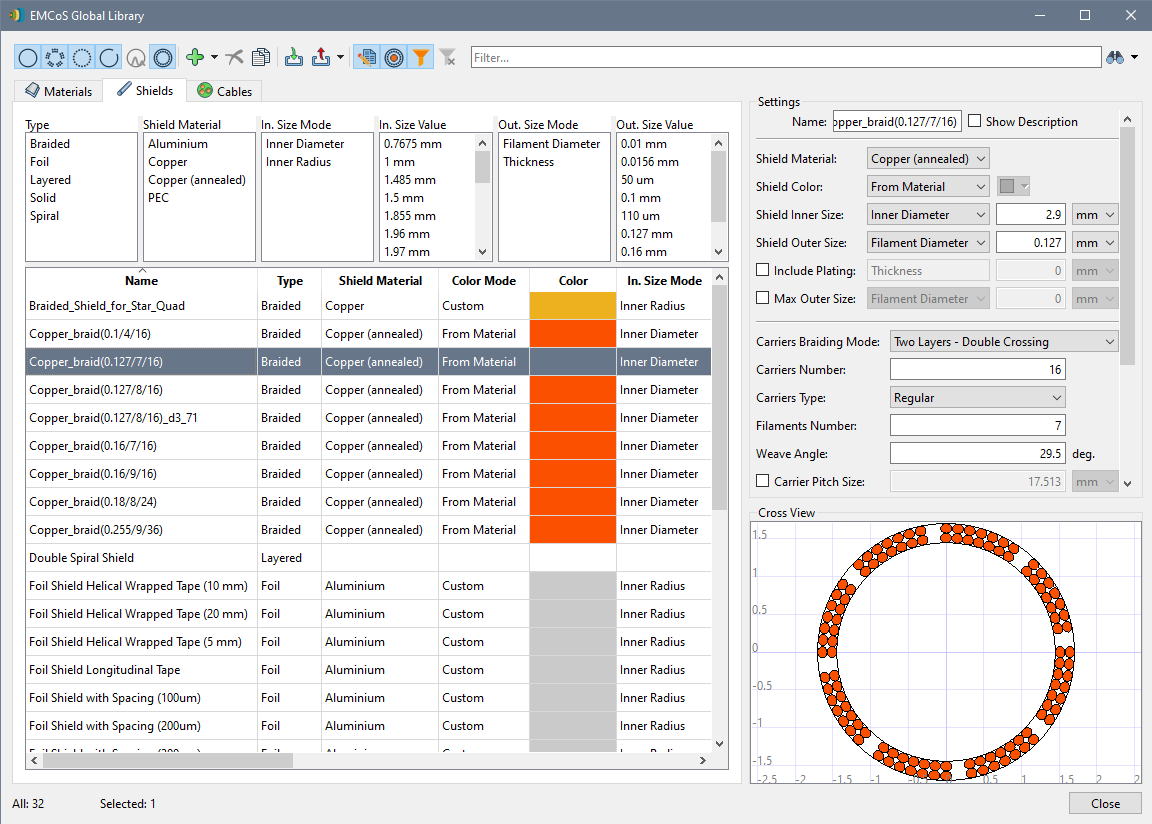The width and height of the screenshot is (1152, 824).
Task: Click the export icon with red arrow
Action: 321,58
